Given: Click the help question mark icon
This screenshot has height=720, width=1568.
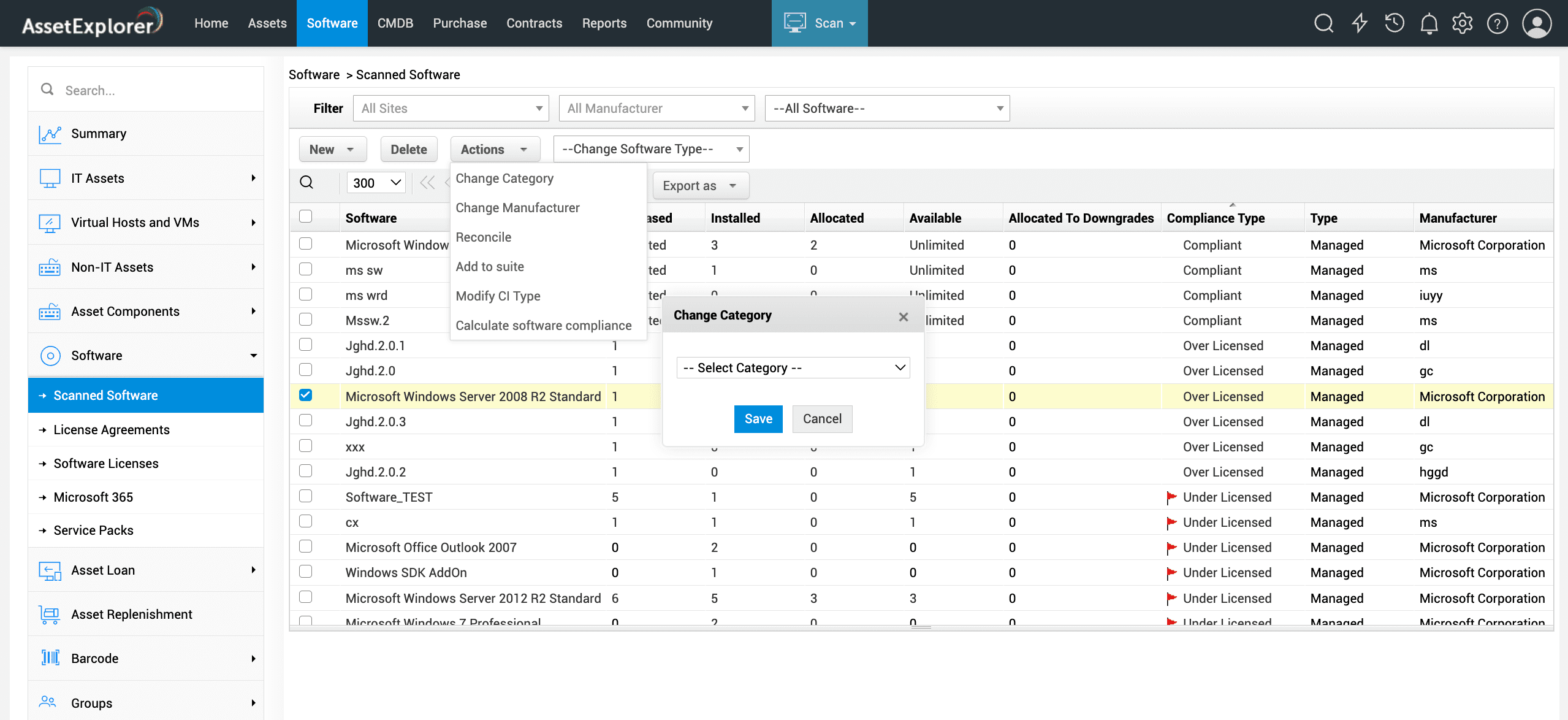Looking at the screenshot, I should coord(1497,23).
